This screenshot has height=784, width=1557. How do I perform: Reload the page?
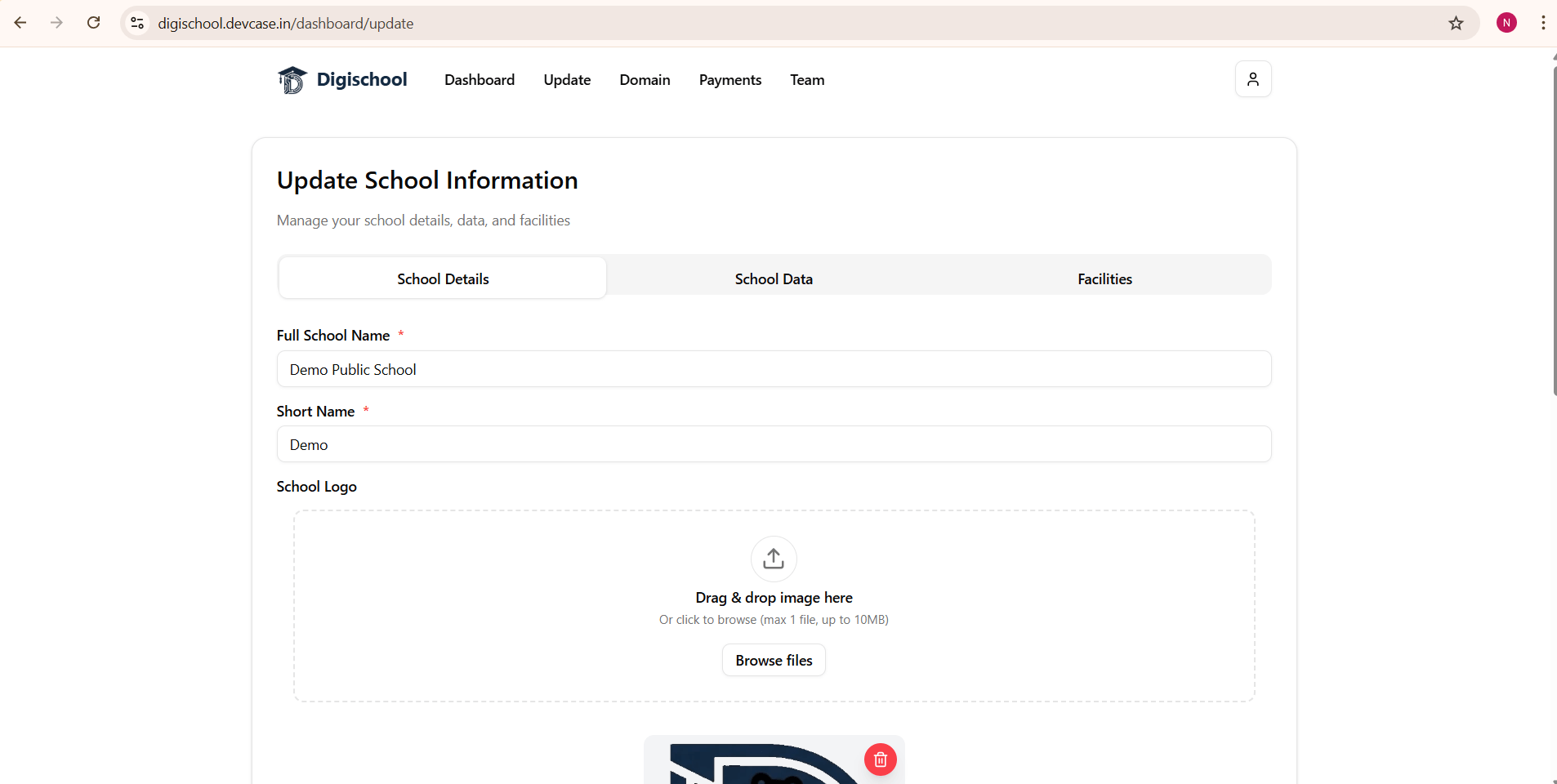pyautogui.click(x=93, y=22)
